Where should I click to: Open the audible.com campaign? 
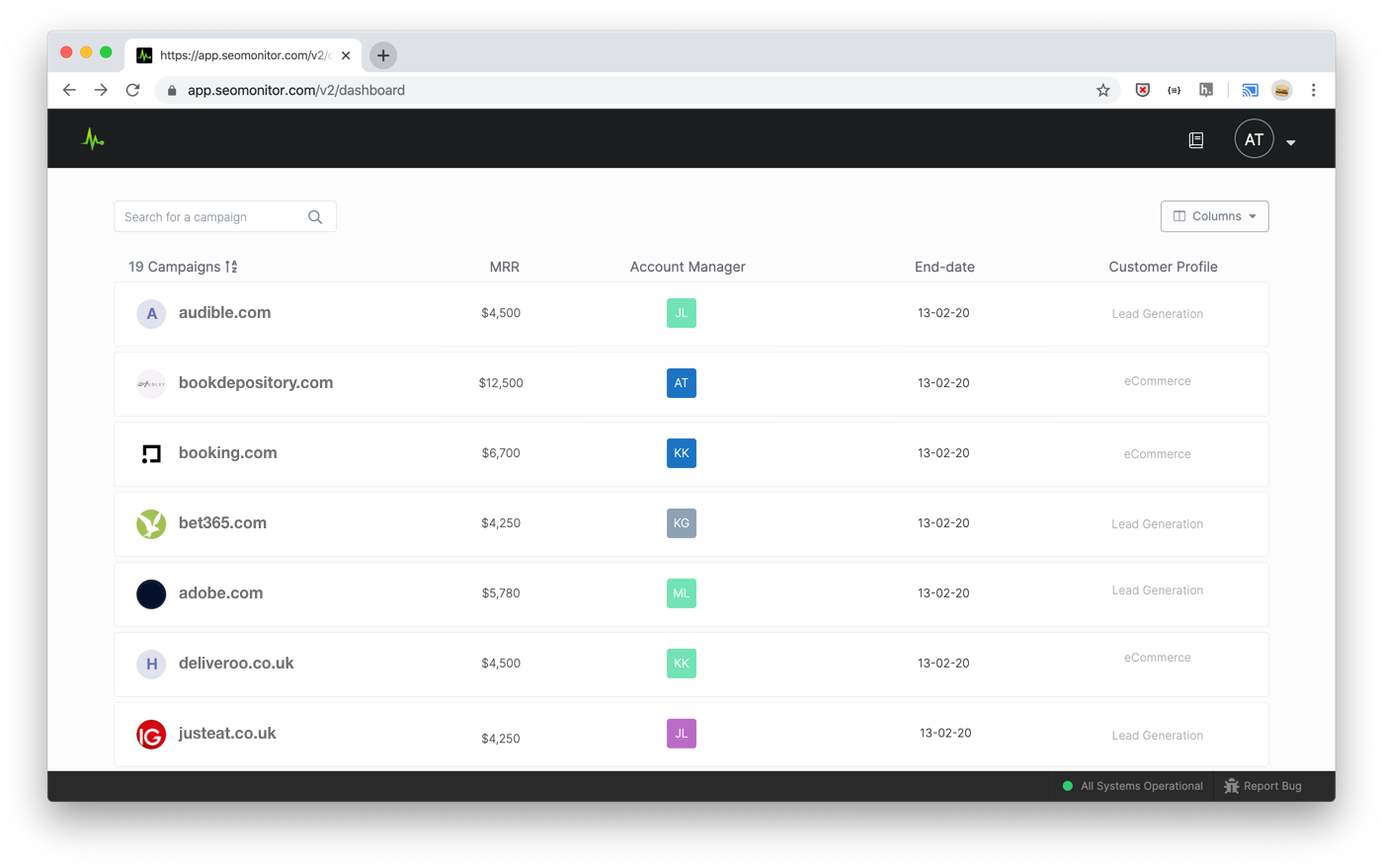point(224,313)
